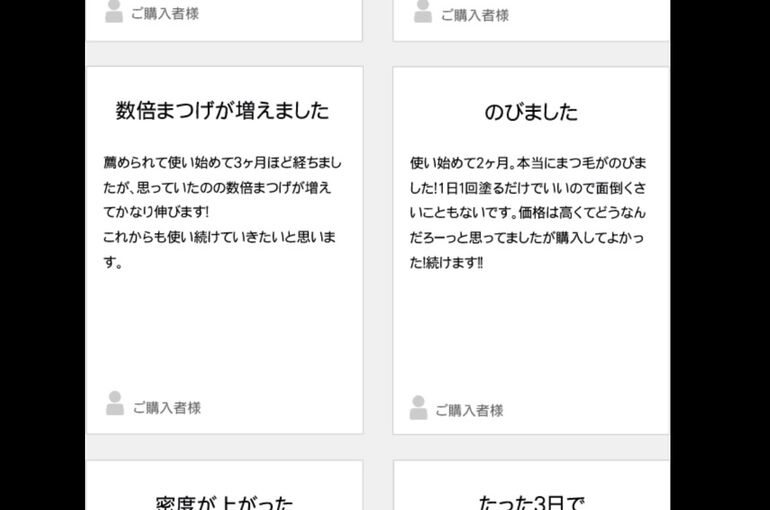Screen dimensions: 770x510
Task: Click avatar icon under のびました review
Action: click(x=418, y=407)
